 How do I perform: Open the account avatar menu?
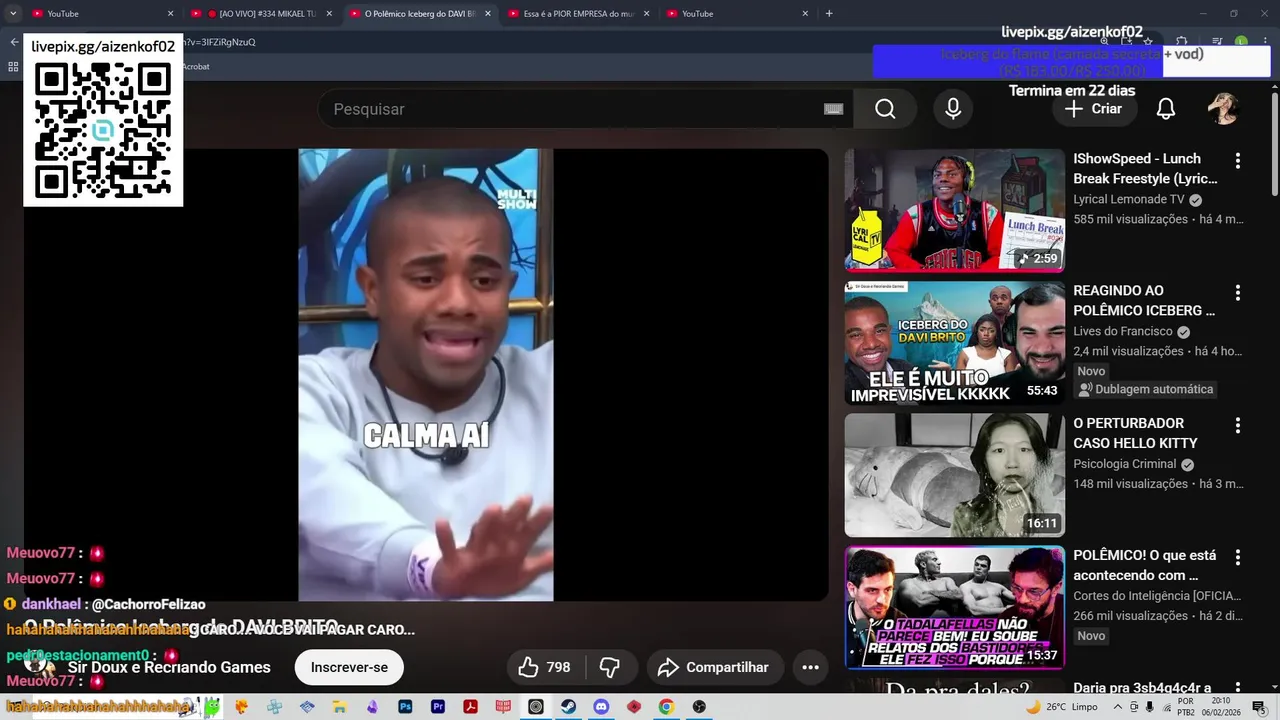(1223, 109)
